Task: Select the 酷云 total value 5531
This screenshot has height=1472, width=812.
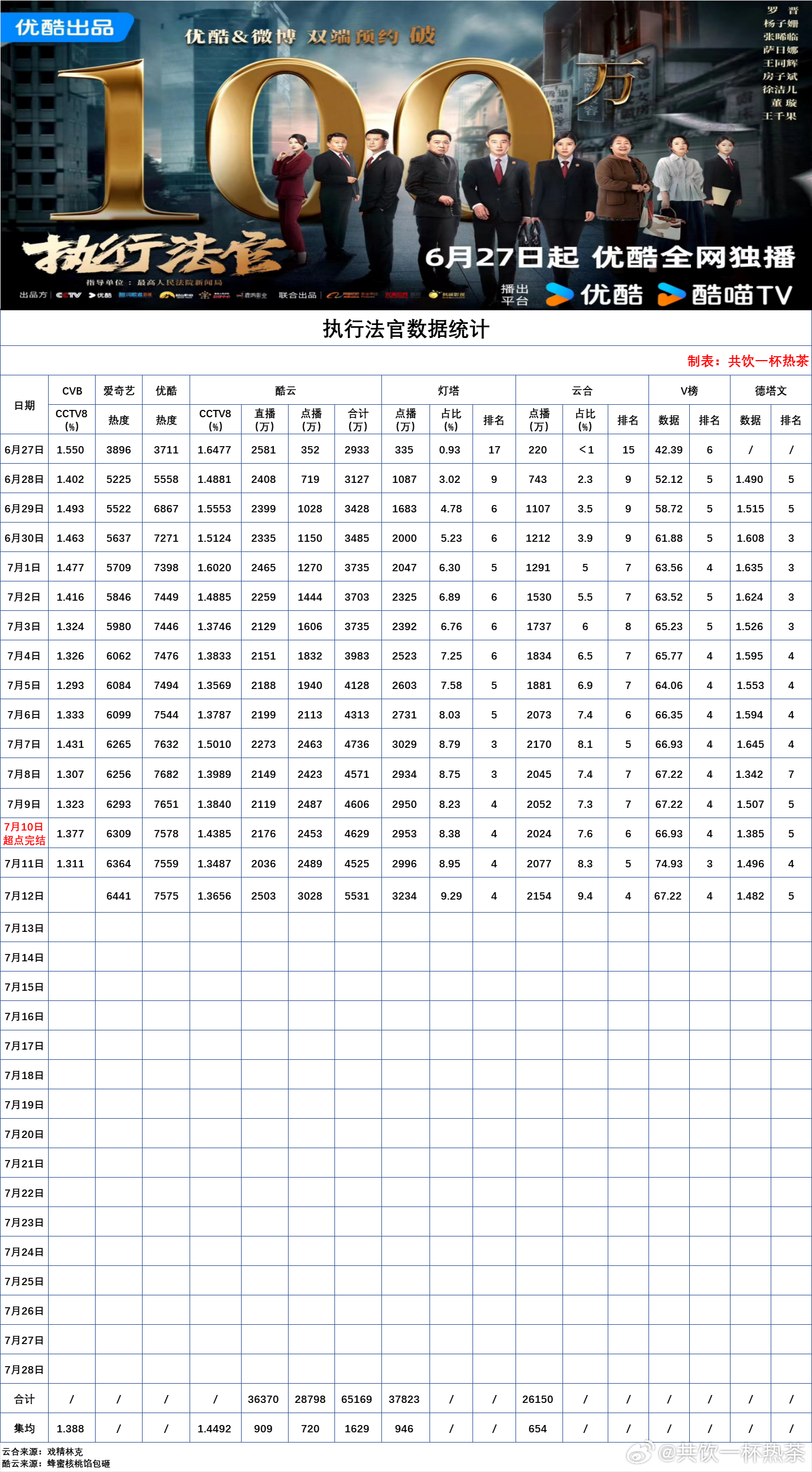Action: [357, 896]
